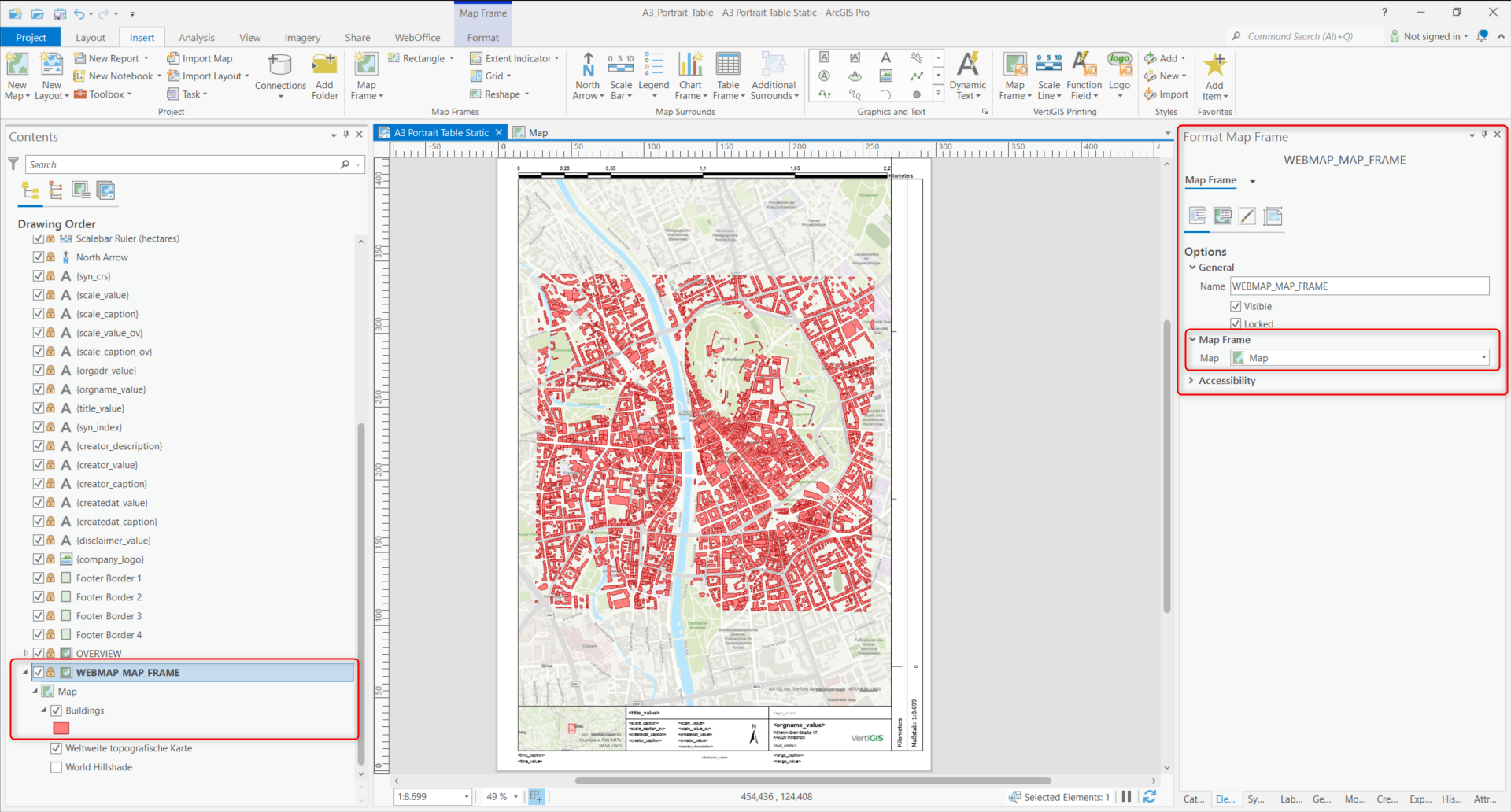Click the New Notebook button
1511x812 pixels.
click(x=120, y=76)
